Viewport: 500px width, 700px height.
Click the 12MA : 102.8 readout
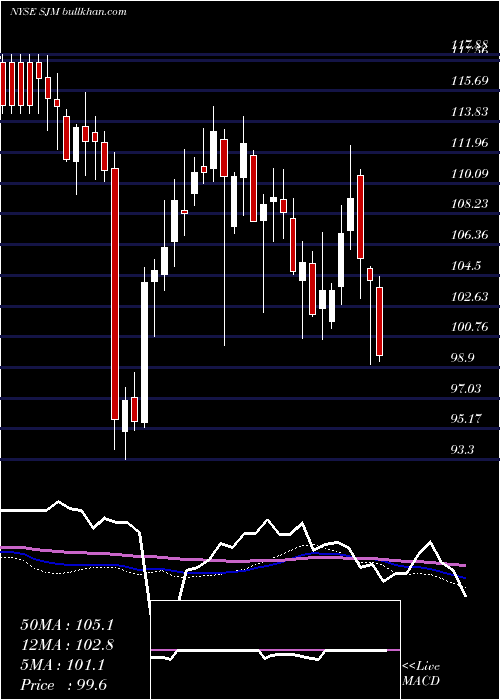point(67,645)
